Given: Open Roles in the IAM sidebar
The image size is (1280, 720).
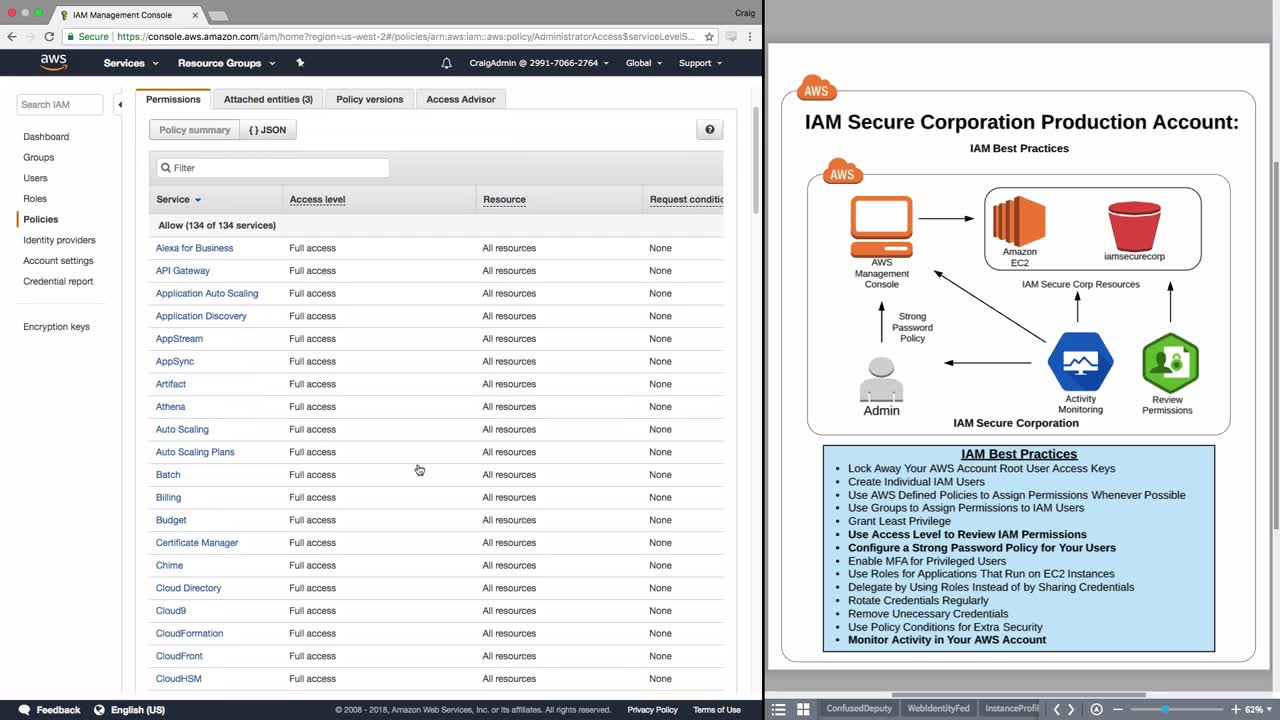Looking at the screenshot, I should coord(35,199).
